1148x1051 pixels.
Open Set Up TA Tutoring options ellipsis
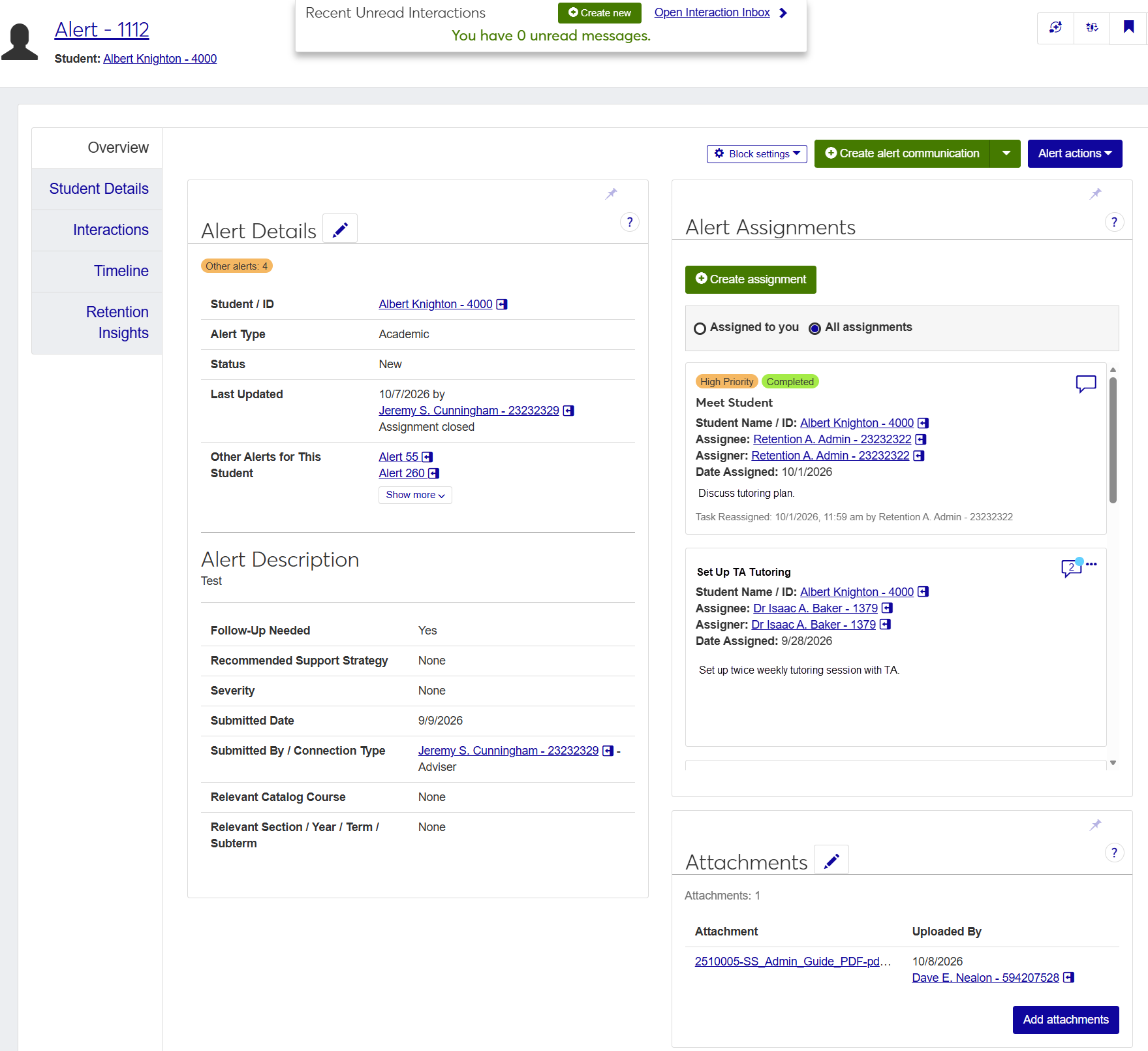(1091, 564)
